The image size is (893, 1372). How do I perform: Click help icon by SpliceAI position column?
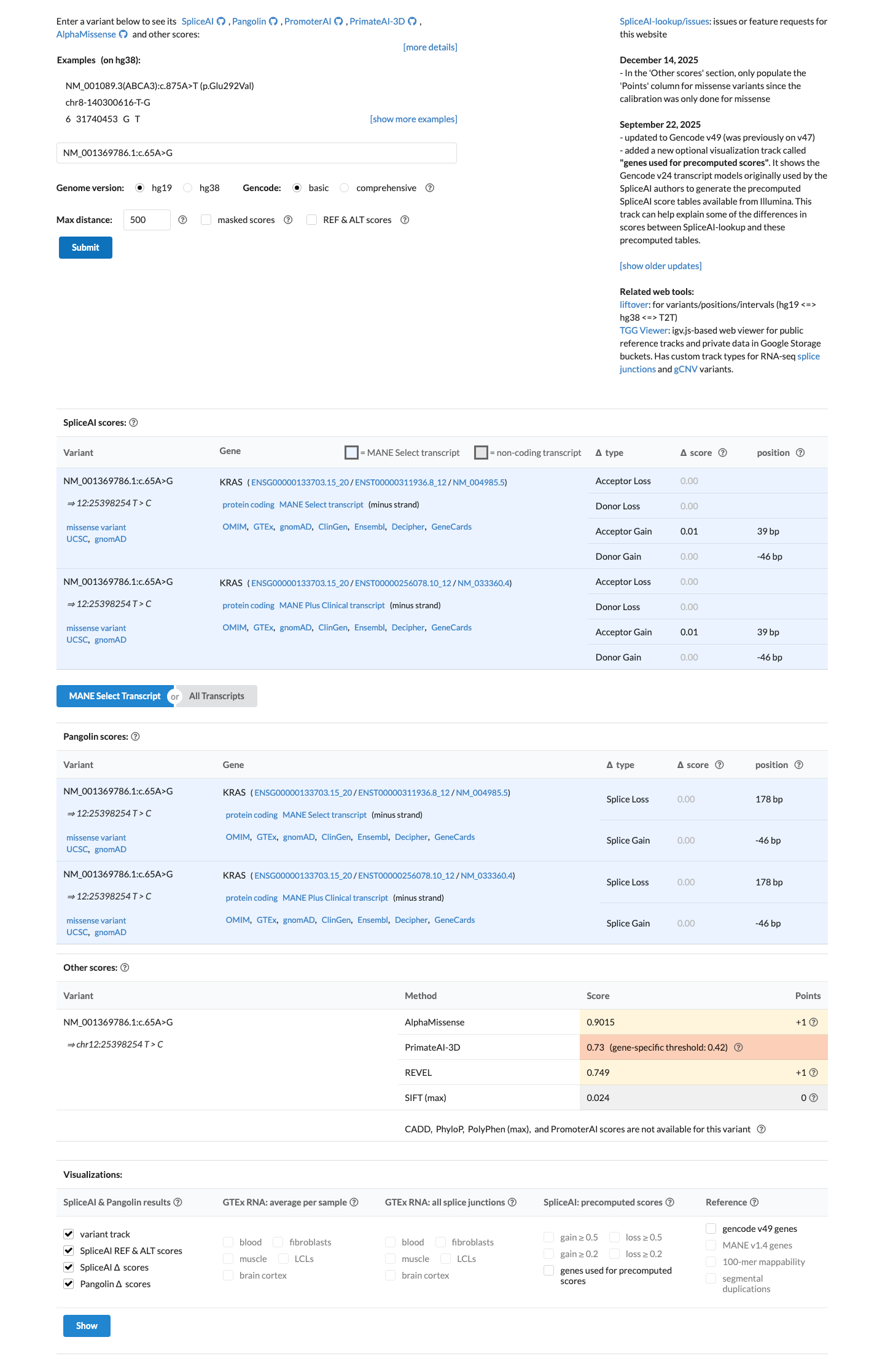[x=800, y=453]
